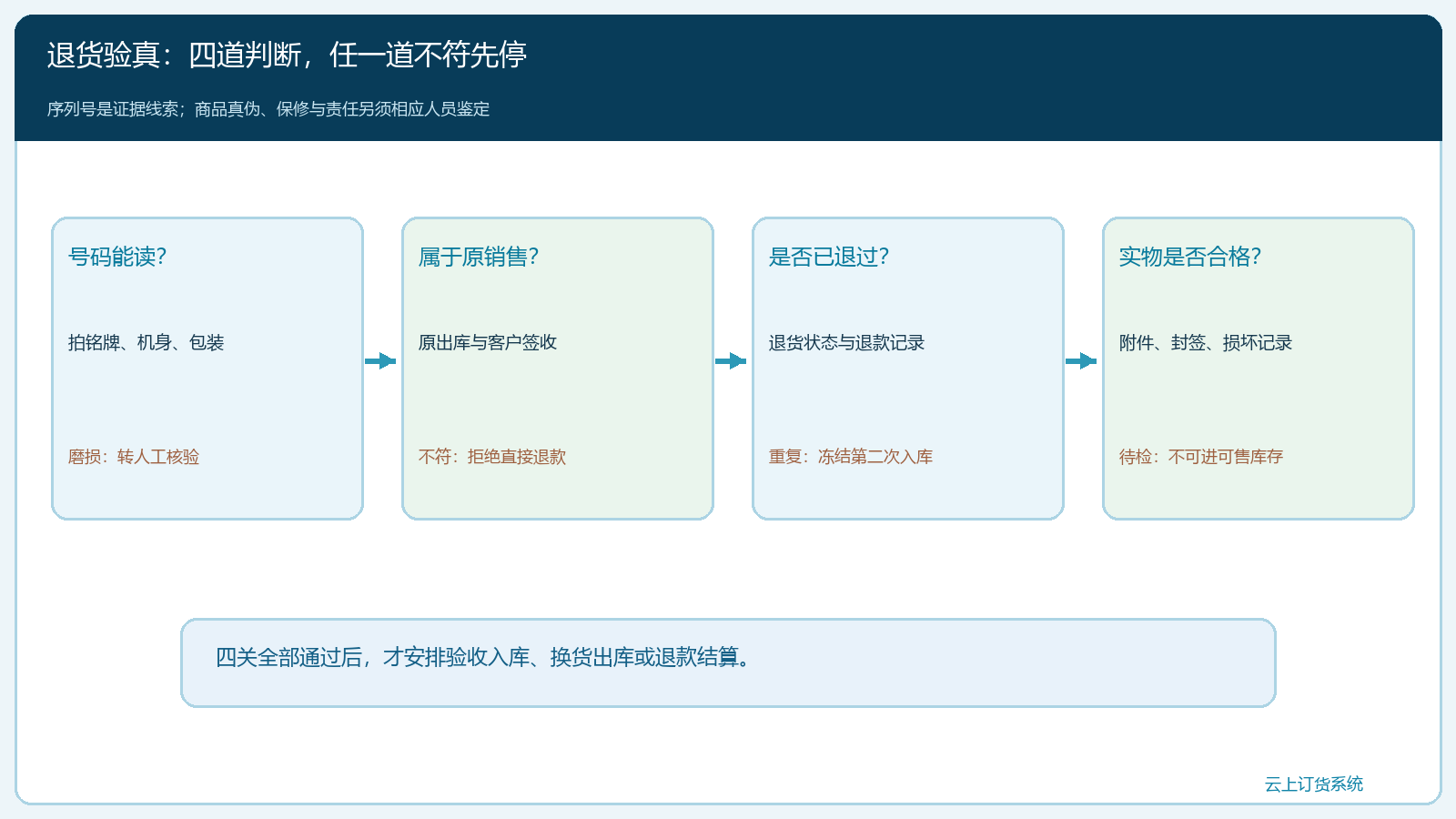Select the text 退货状态与退款记录

click(x=846, y=342)
